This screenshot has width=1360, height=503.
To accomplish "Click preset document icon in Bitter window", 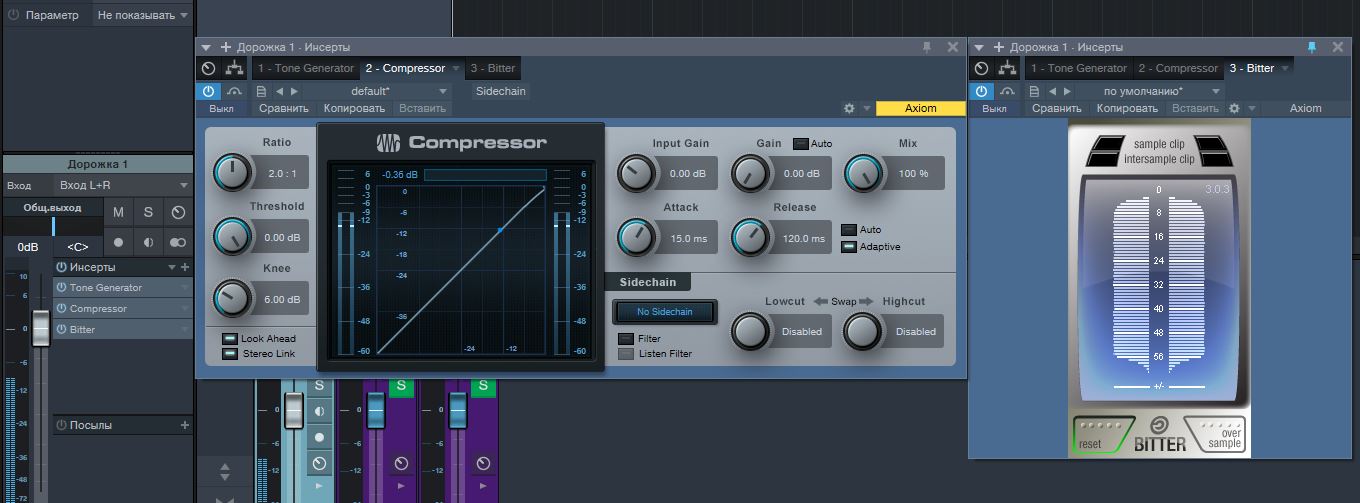I will [1035, 91].
